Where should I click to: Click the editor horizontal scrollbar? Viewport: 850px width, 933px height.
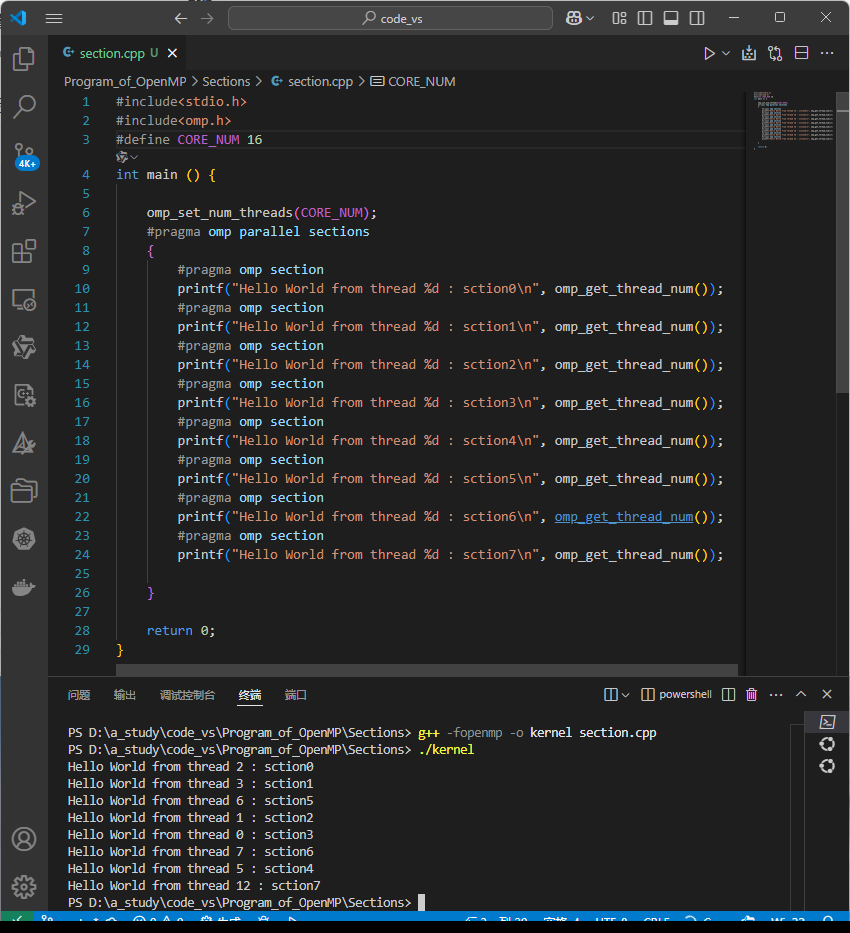coord(426,669)
